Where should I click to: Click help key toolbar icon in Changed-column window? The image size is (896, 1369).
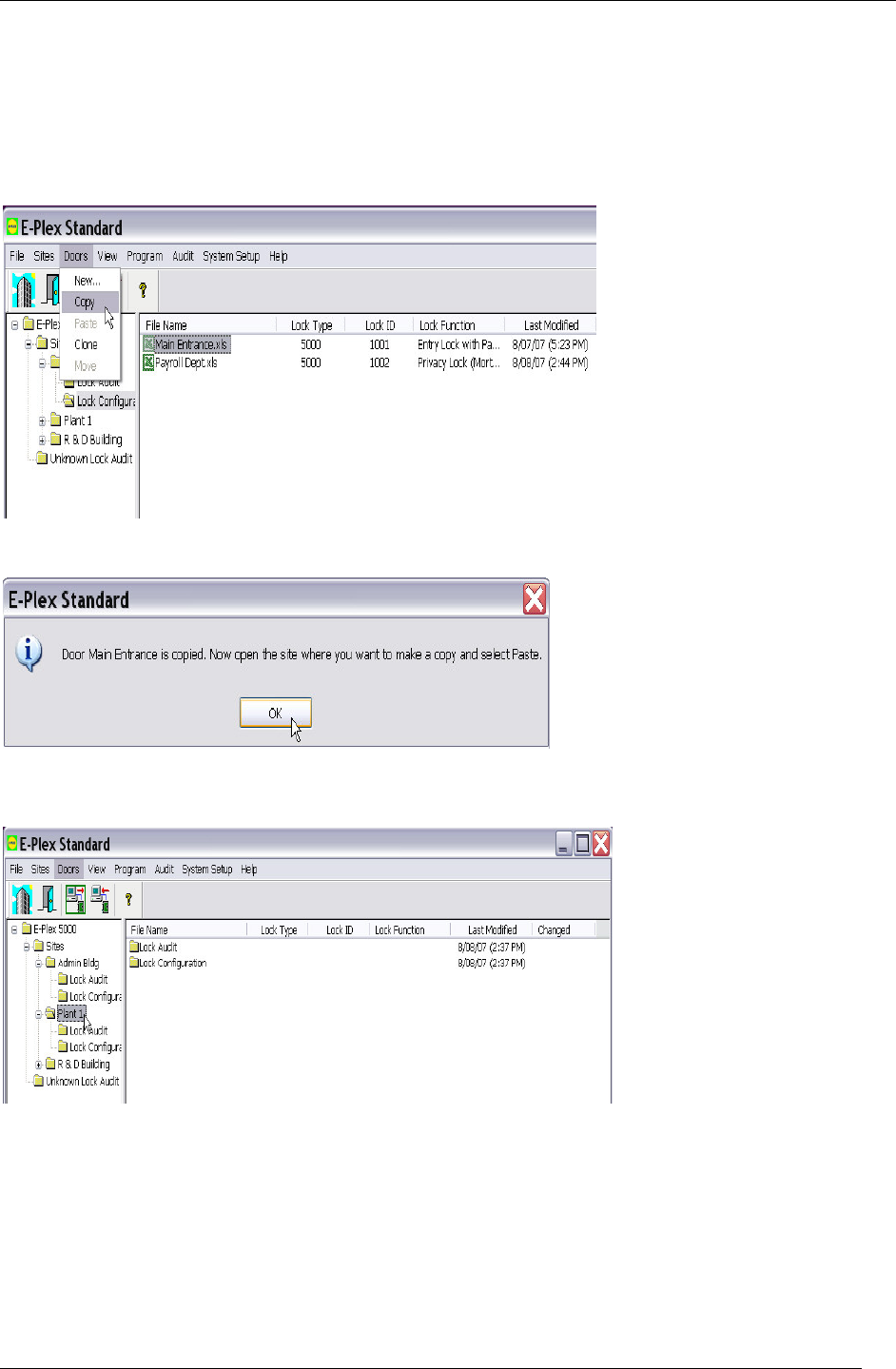[x=128, y=899]
